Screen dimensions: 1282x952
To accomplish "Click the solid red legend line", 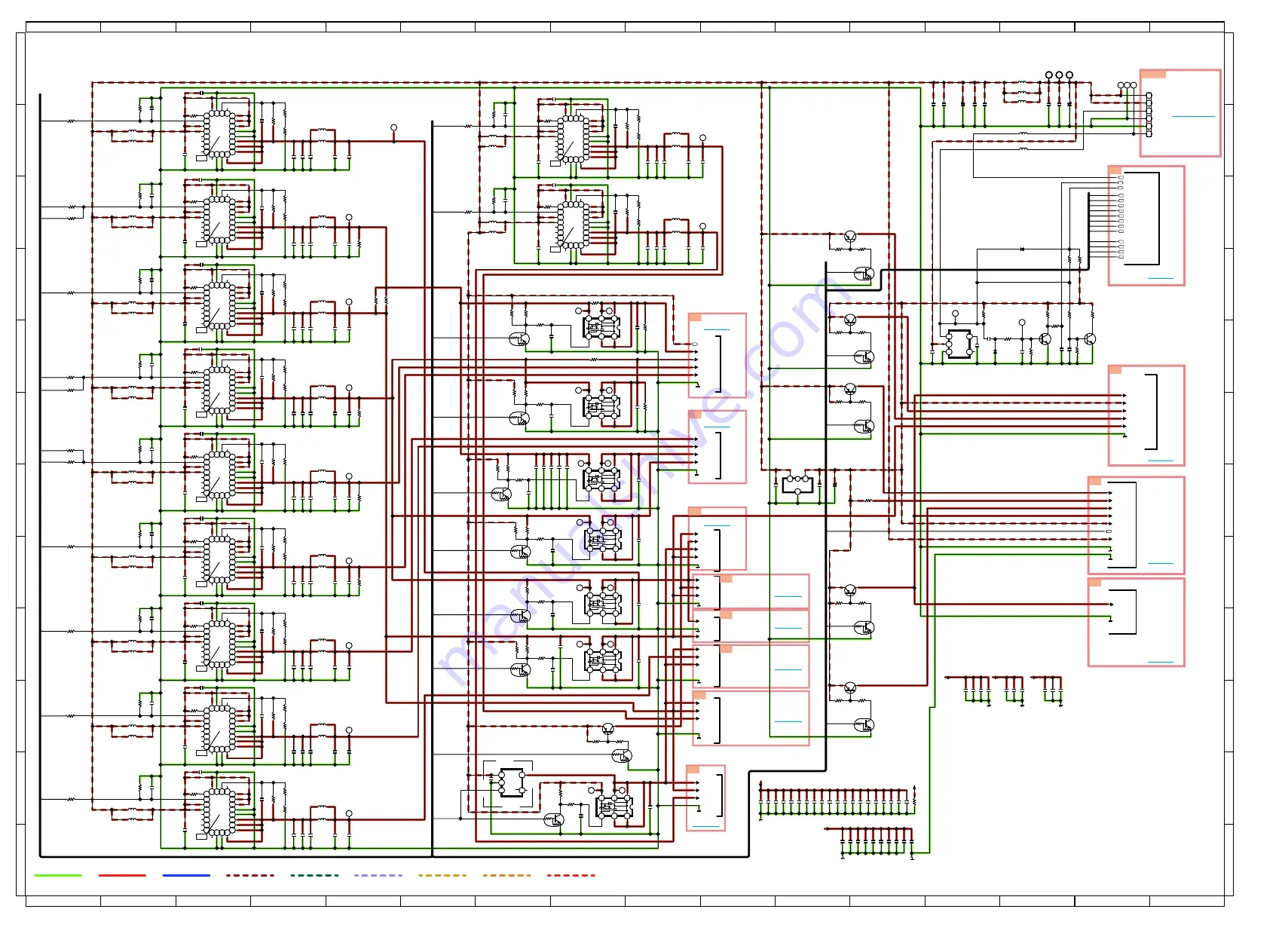I will click(122, 875).
